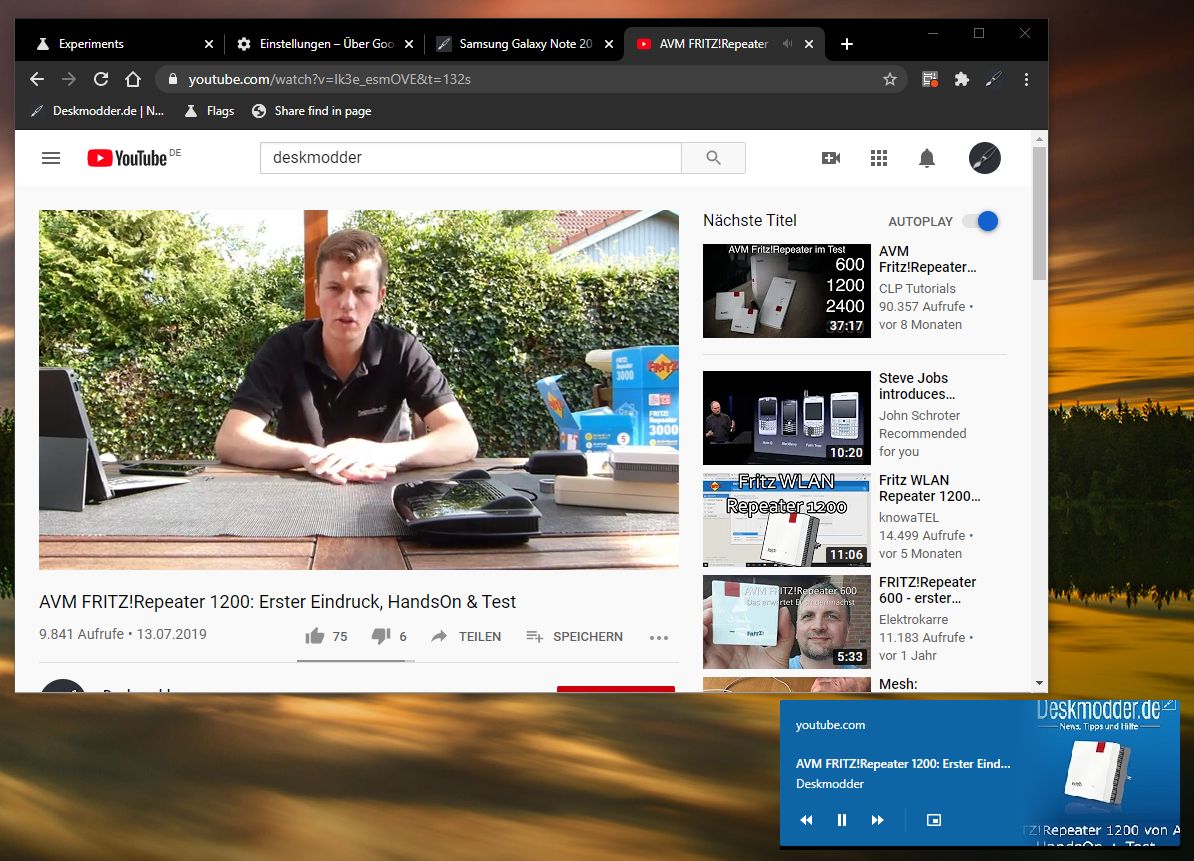This screenshot has width=1194, height=861.
Task: Skip to next track in media popup
Action: point(877,820)
